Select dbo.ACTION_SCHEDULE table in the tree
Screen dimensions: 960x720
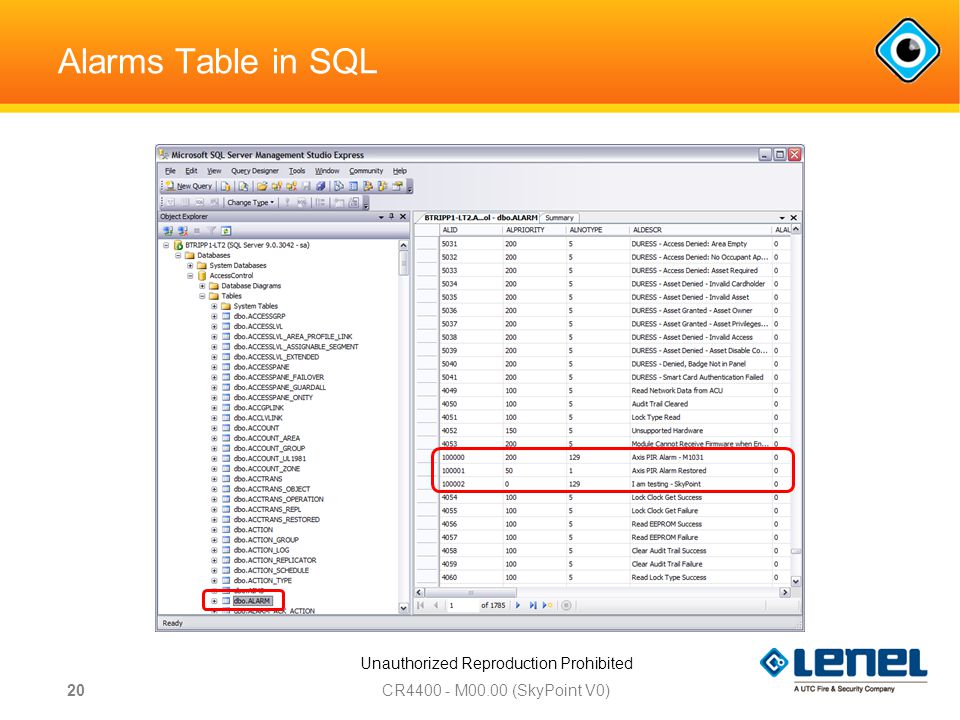(x=271, y=570)
